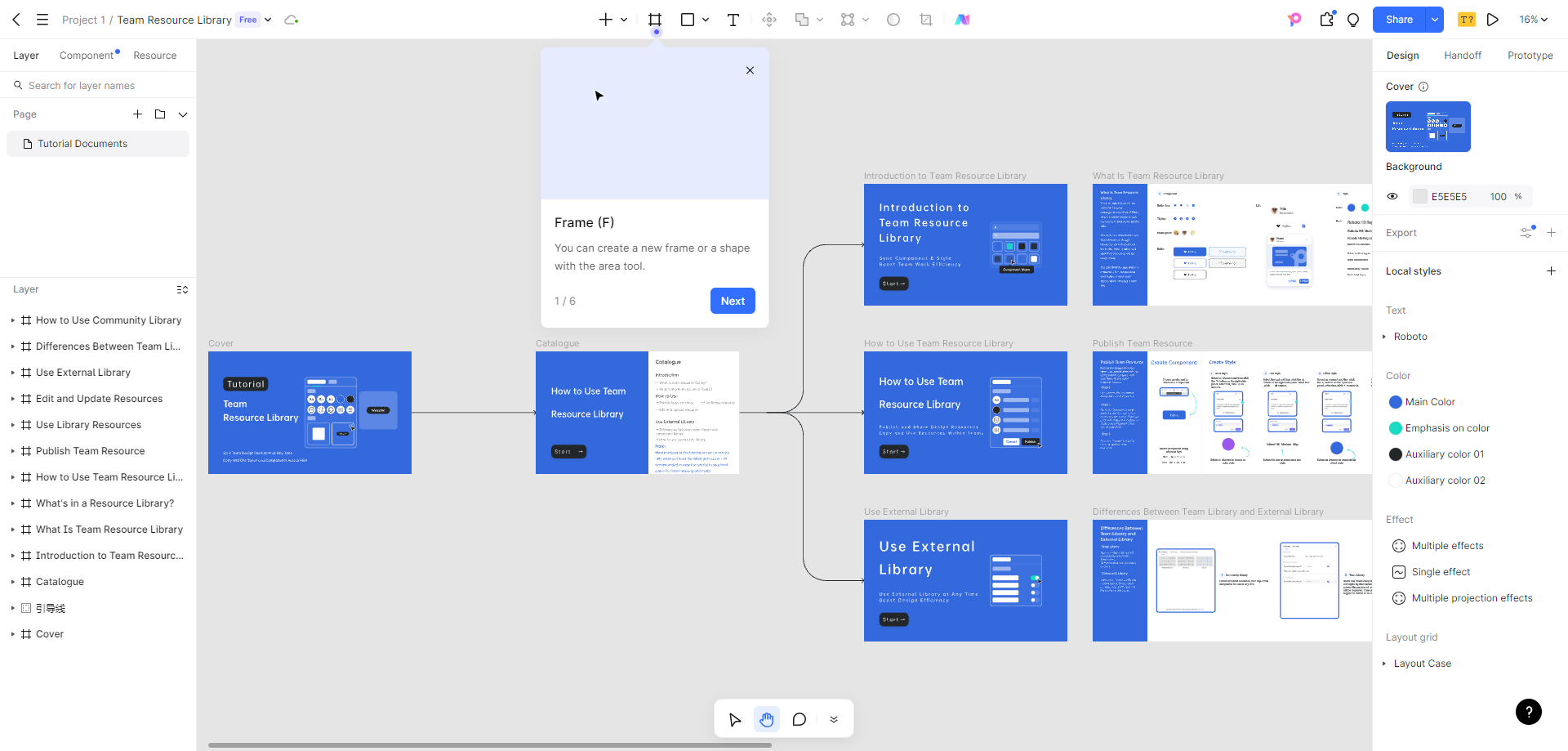
Task: Switch to the Prototype tab
Action: [1530, 56]
